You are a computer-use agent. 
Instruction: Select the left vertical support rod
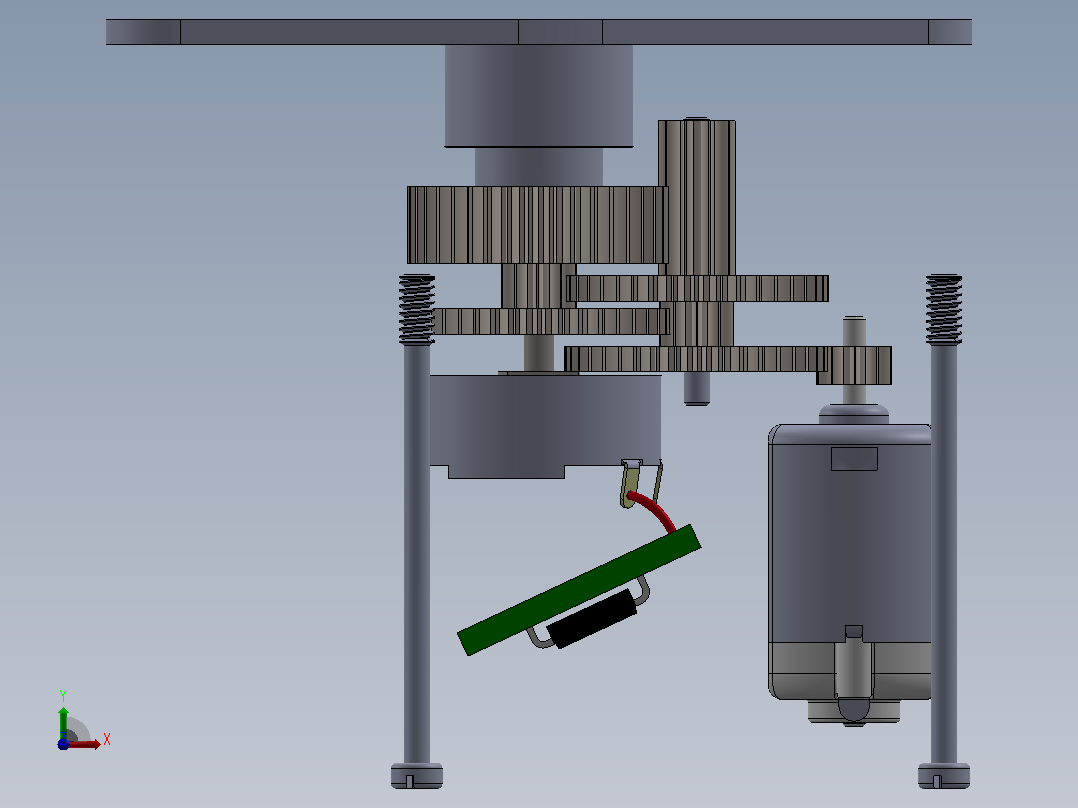coord(417,554)
